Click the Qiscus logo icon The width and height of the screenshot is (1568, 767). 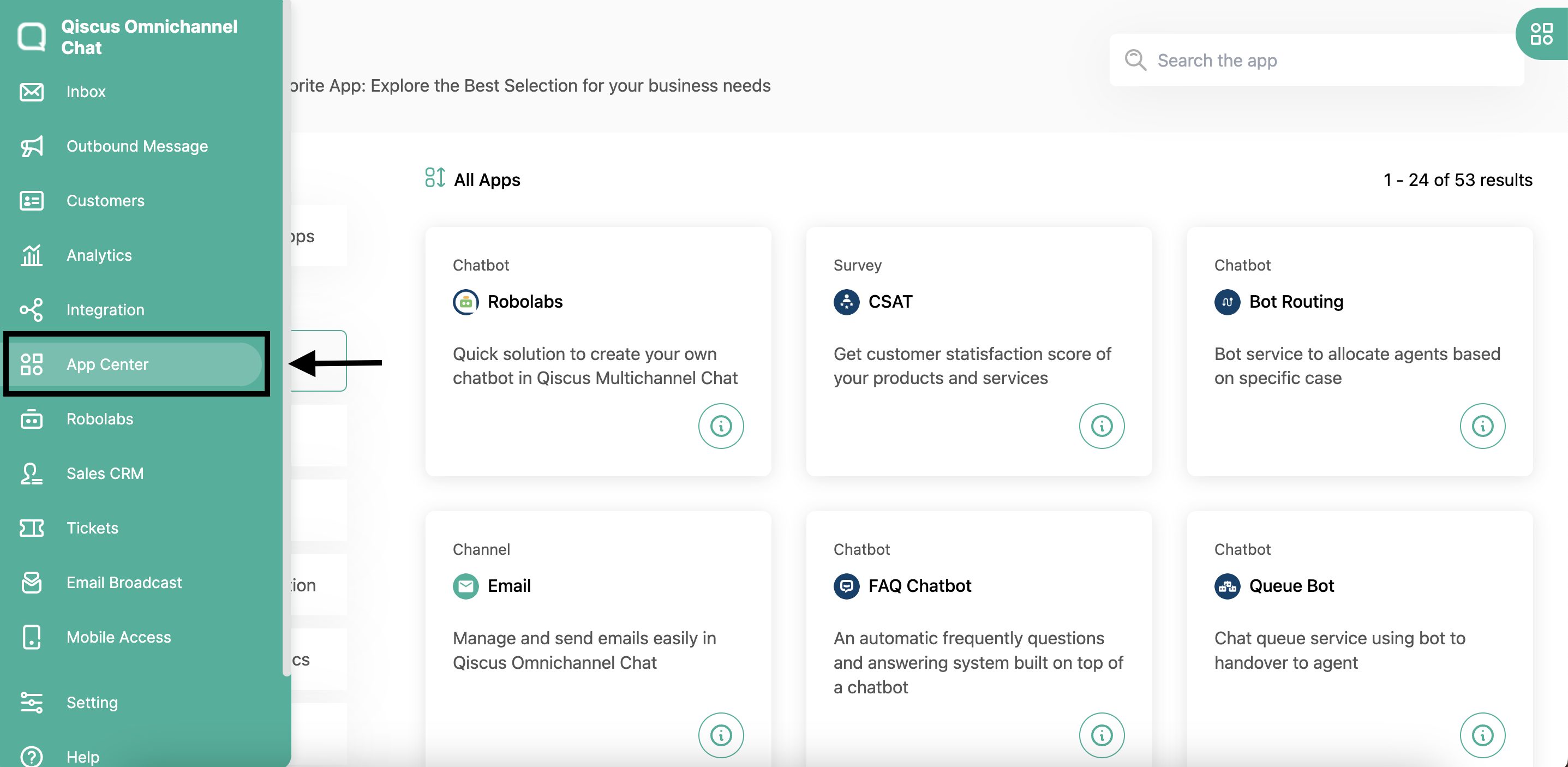32,37
